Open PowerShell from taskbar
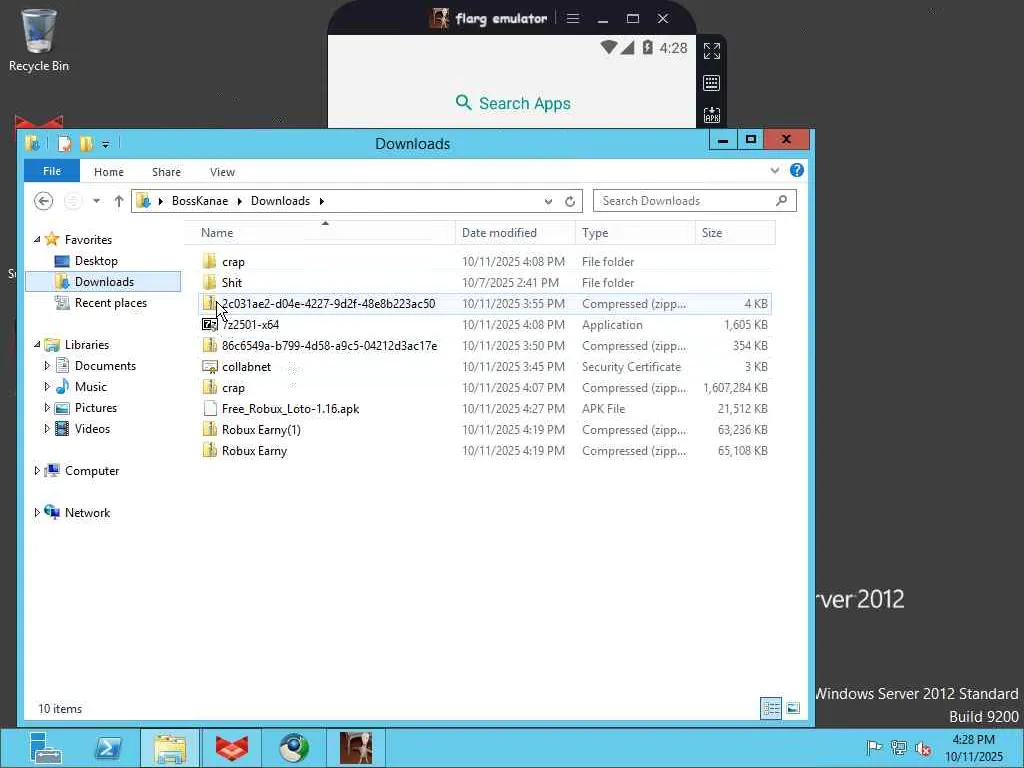1024x768 pixels. (108, 748)
